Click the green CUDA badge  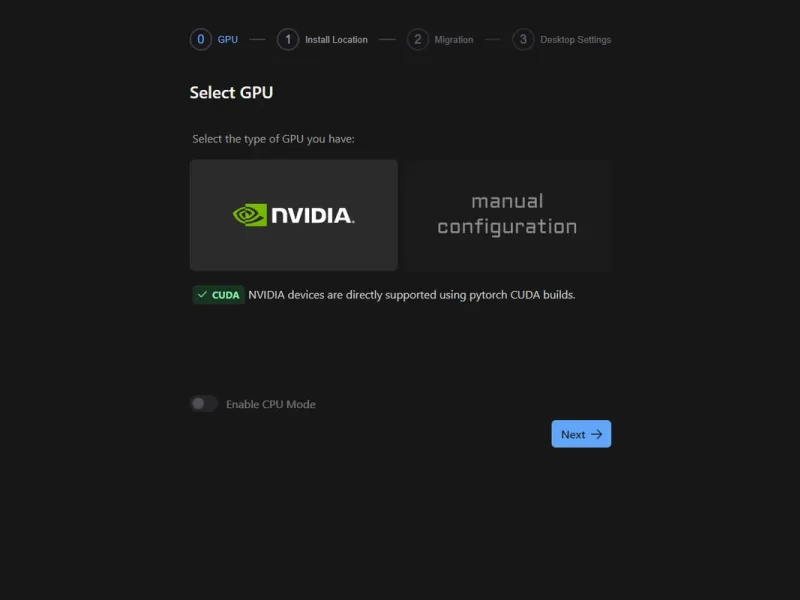tap(218, 294)
